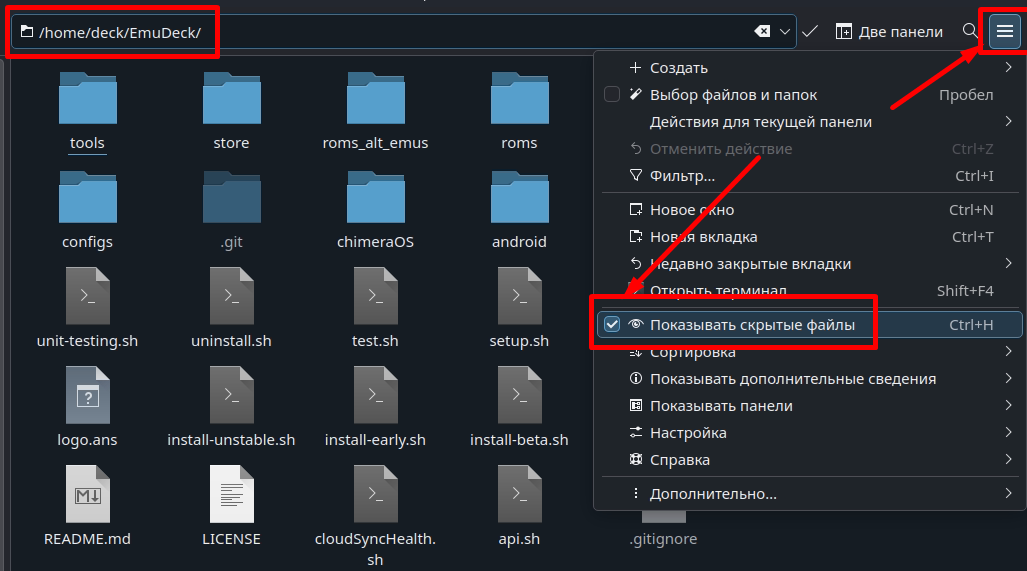The width and height of the screenshot is (1027, 571).
Task: Select the README.md file icon
Action: tap(87, 500)
